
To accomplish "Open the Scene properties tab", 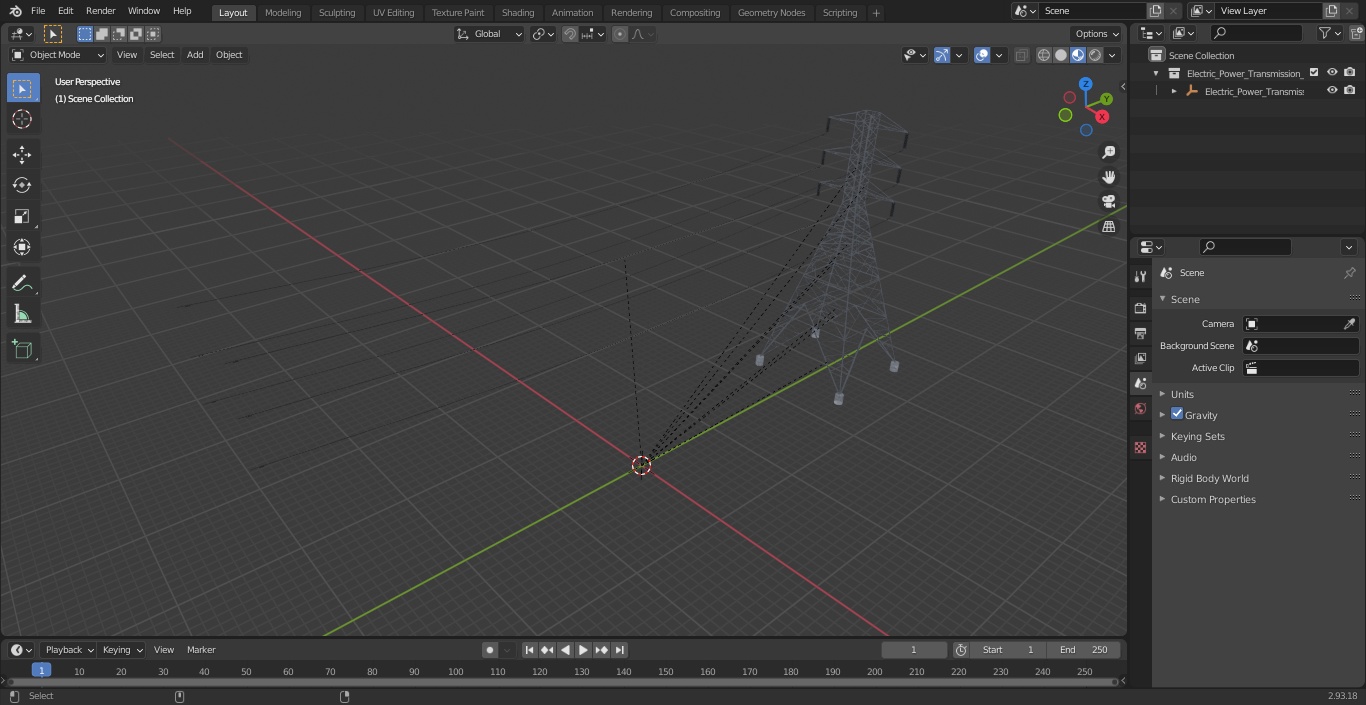I will click(x=1140, y=383).
